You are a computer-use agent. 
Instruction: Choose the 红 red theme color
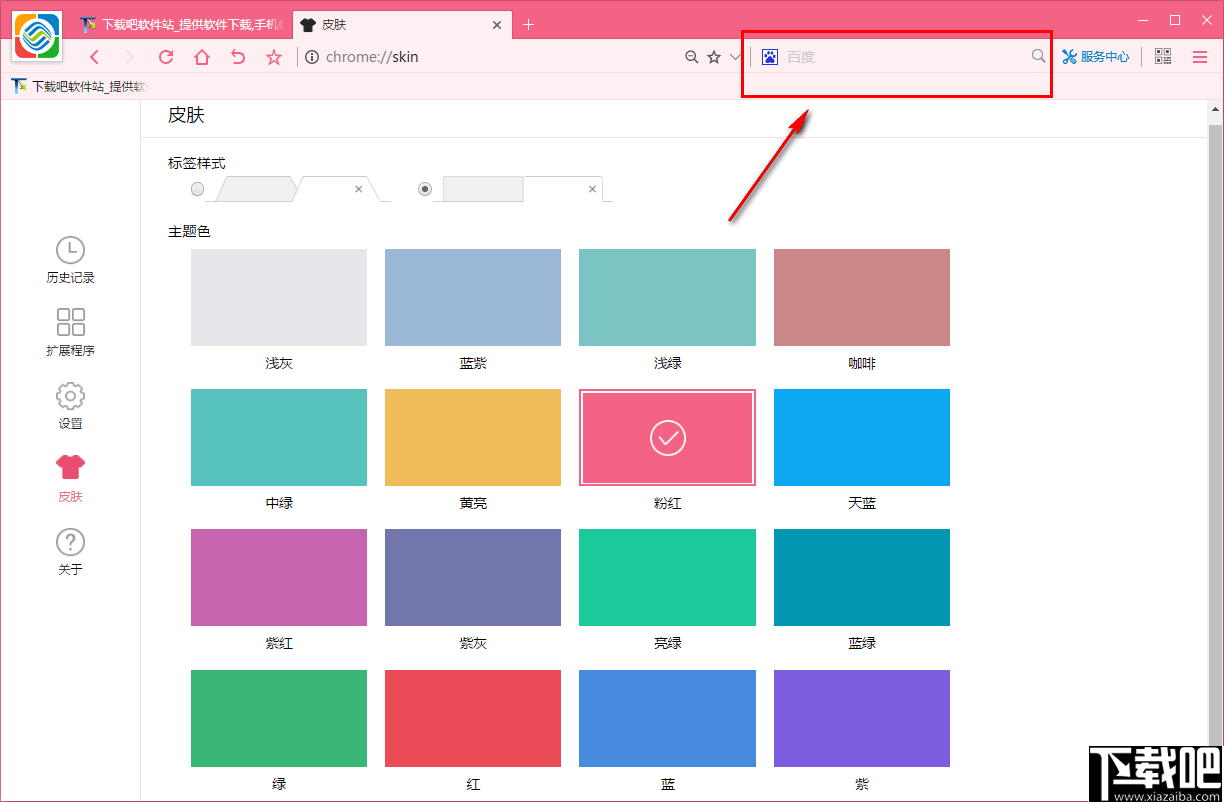[x=473, y=718]
